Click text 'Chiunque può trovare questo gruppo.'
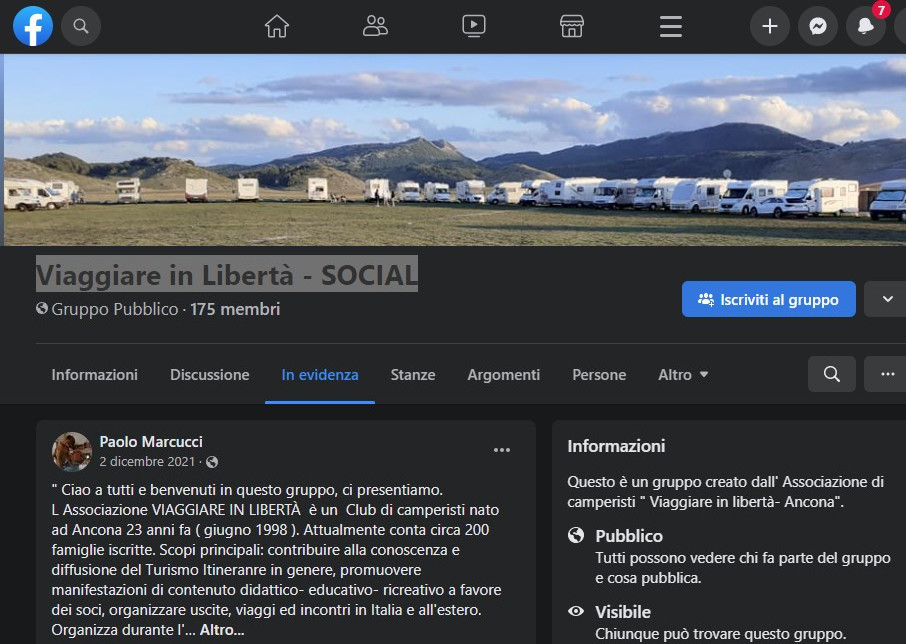This screenshot has height=644, width=906. [721, 634]
